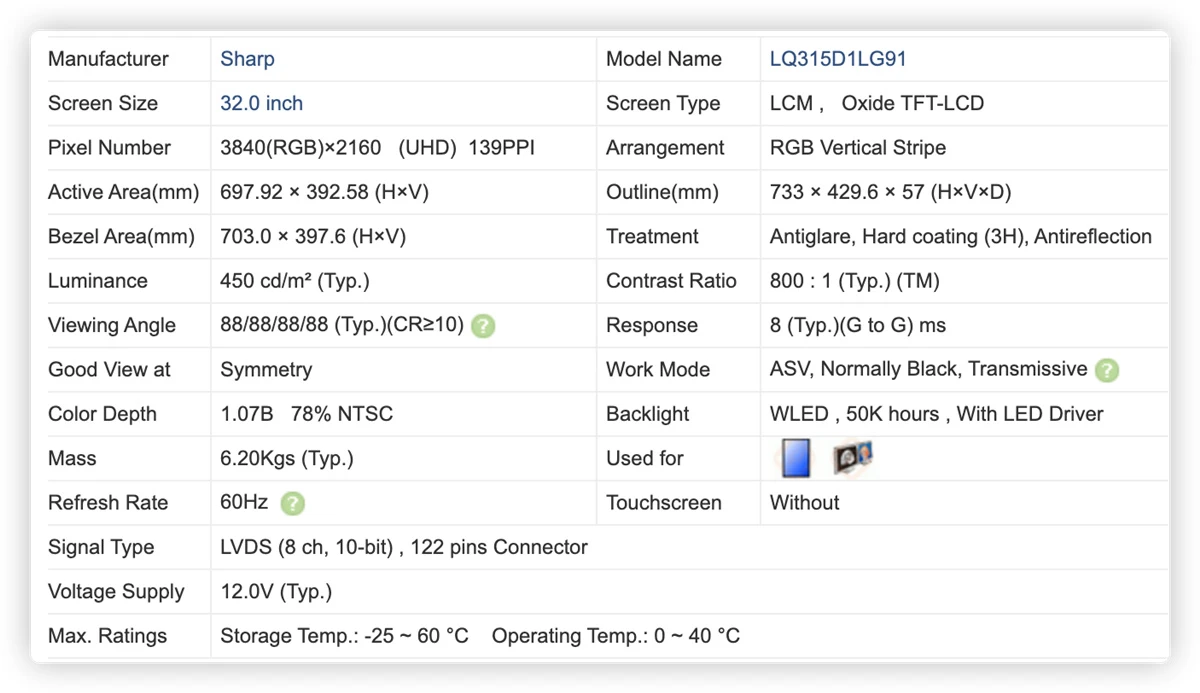Open the Sharp manufacturer link
The height and width of the screenshot is (693, 1200).
click(247, 59)
